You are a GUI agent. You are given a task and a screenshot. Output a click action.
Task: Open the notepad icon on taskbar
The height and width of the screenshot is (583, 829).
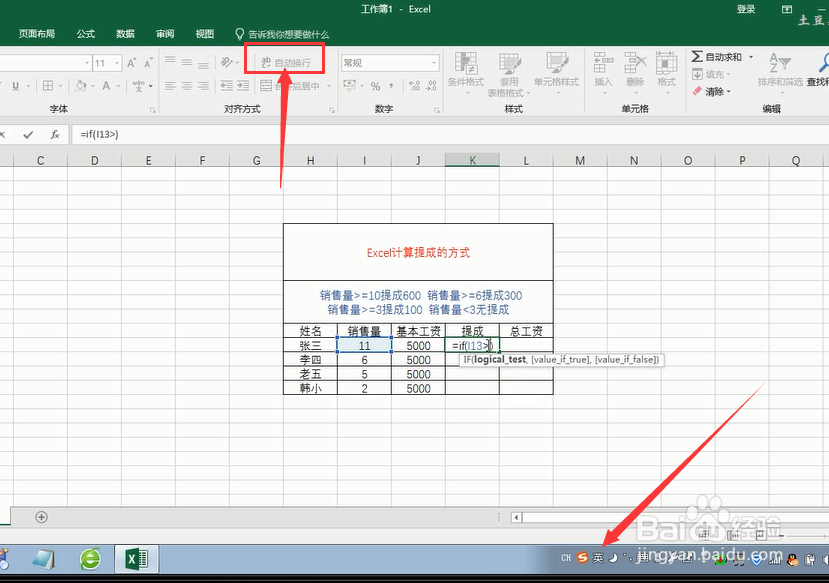click(44, 559)
